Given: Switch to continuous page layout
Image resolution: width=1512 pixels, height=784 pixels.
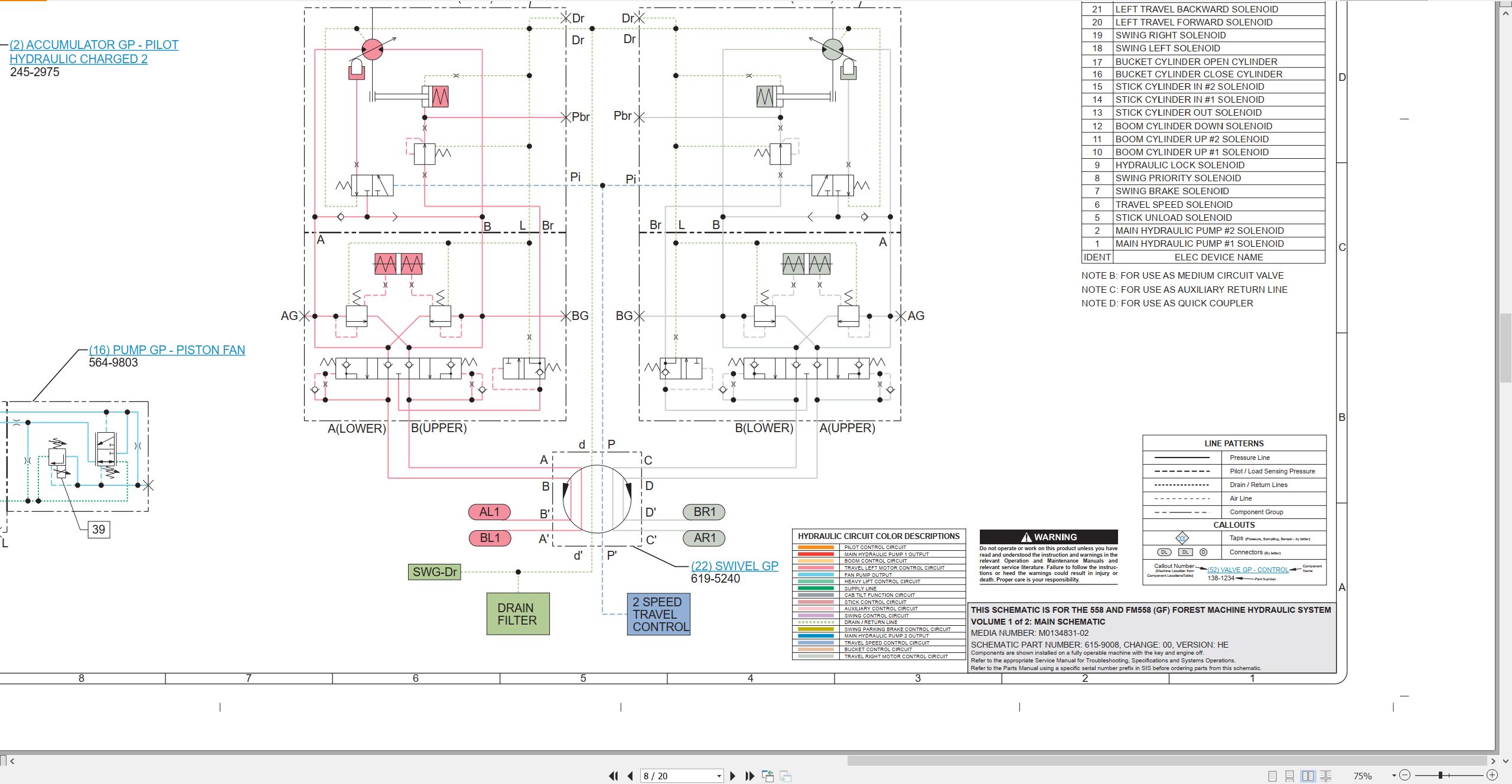Looking at the screenshot, I should point(1289,776).
